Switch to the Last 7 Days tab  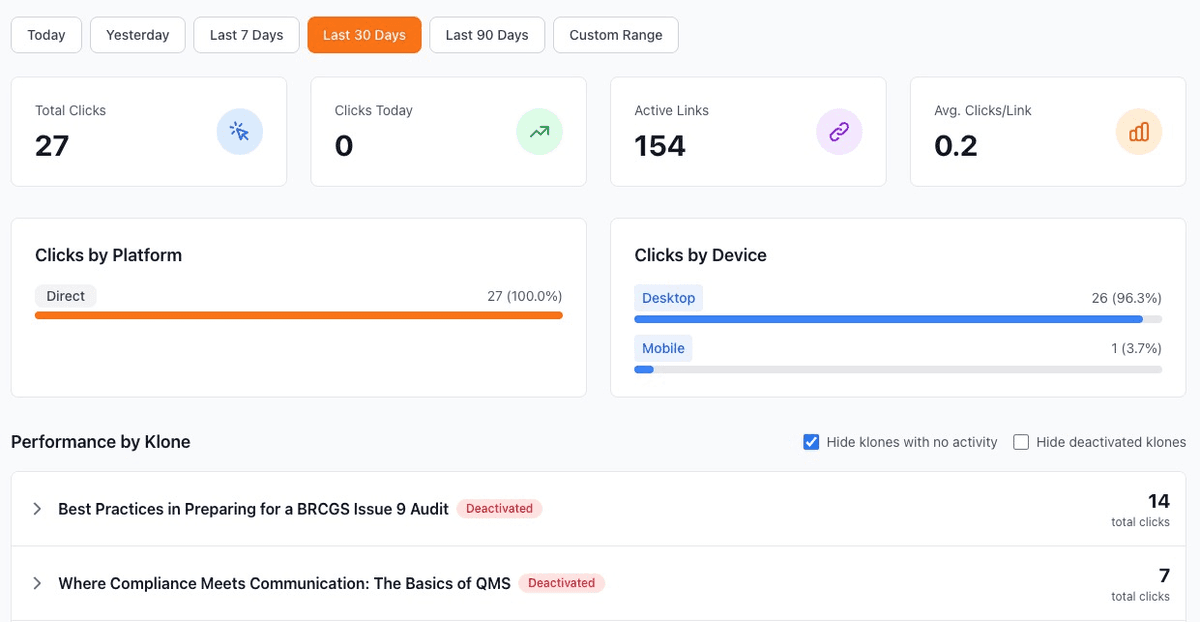pyautogui.click(x=246, y=34)
